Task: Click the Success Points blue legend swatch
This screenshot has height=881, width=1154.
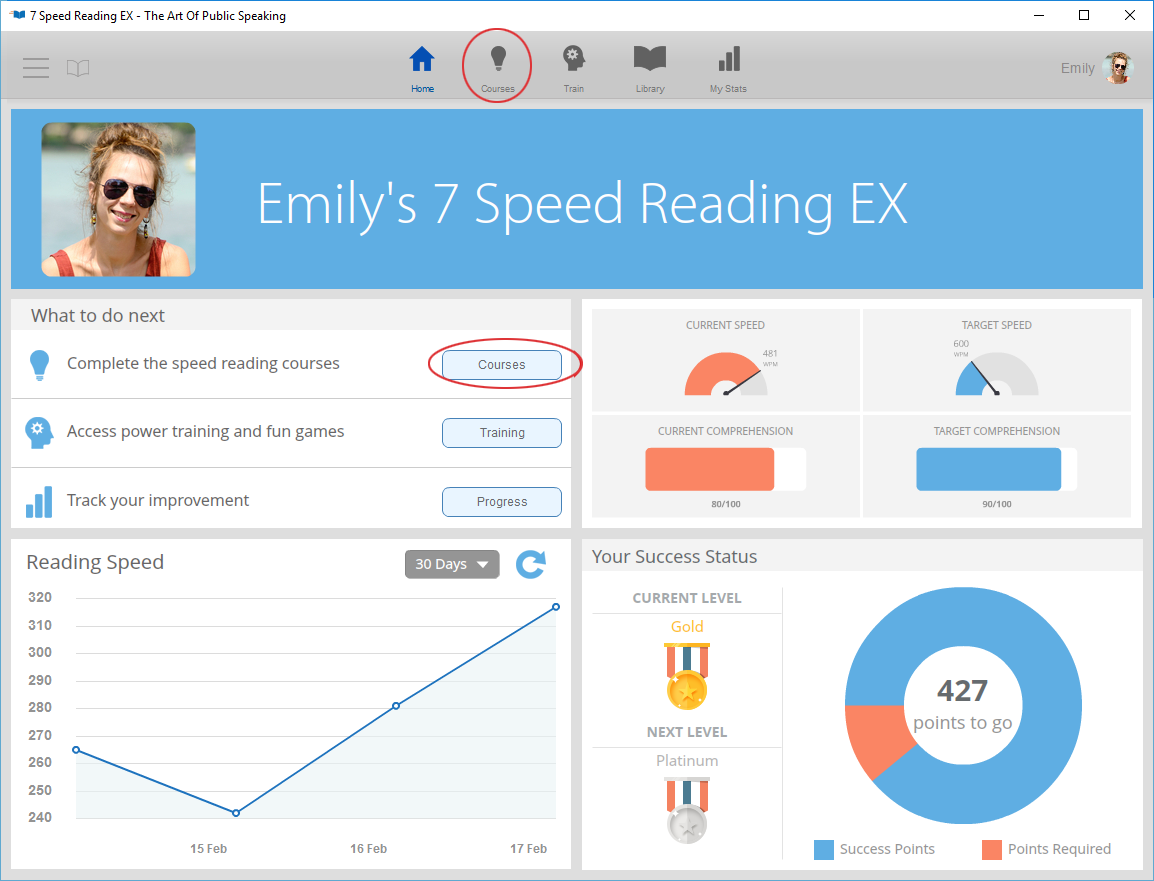Action: coord(824,850)
